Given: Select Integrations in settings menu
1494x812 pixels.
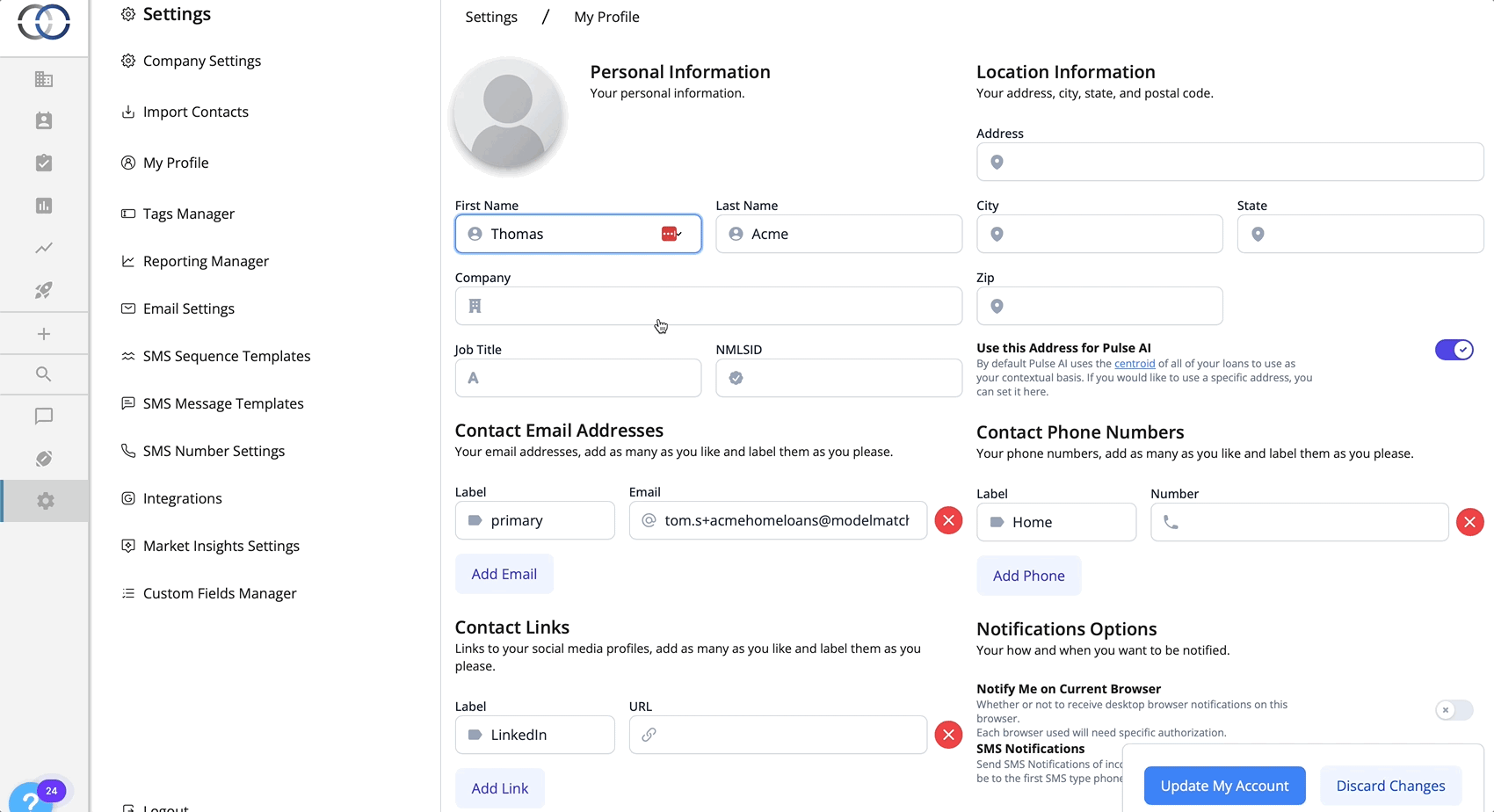Looking at the screenshot, I should (x=182, y=498).
